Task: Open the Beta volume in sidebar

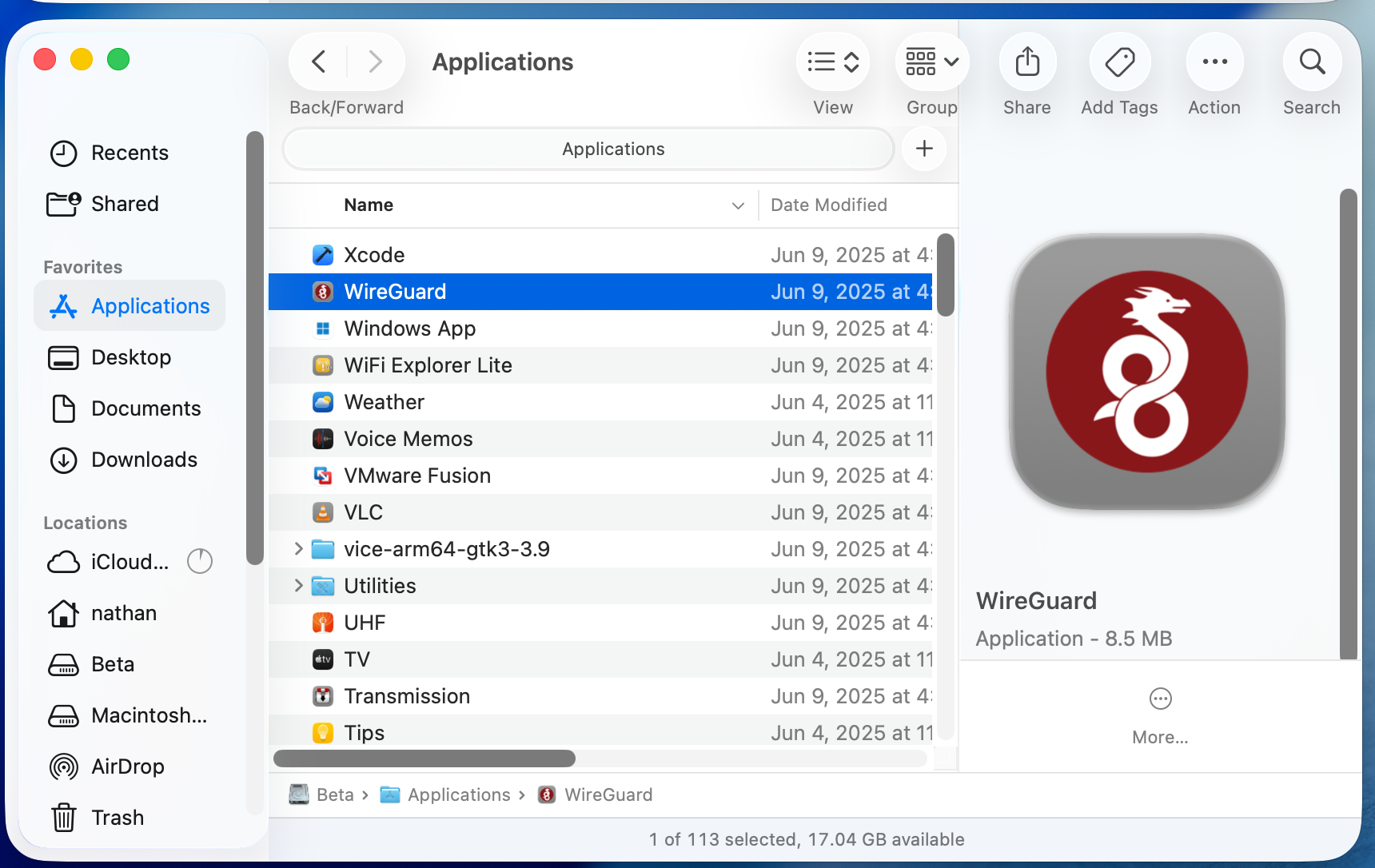Action: tap(129, 664)
